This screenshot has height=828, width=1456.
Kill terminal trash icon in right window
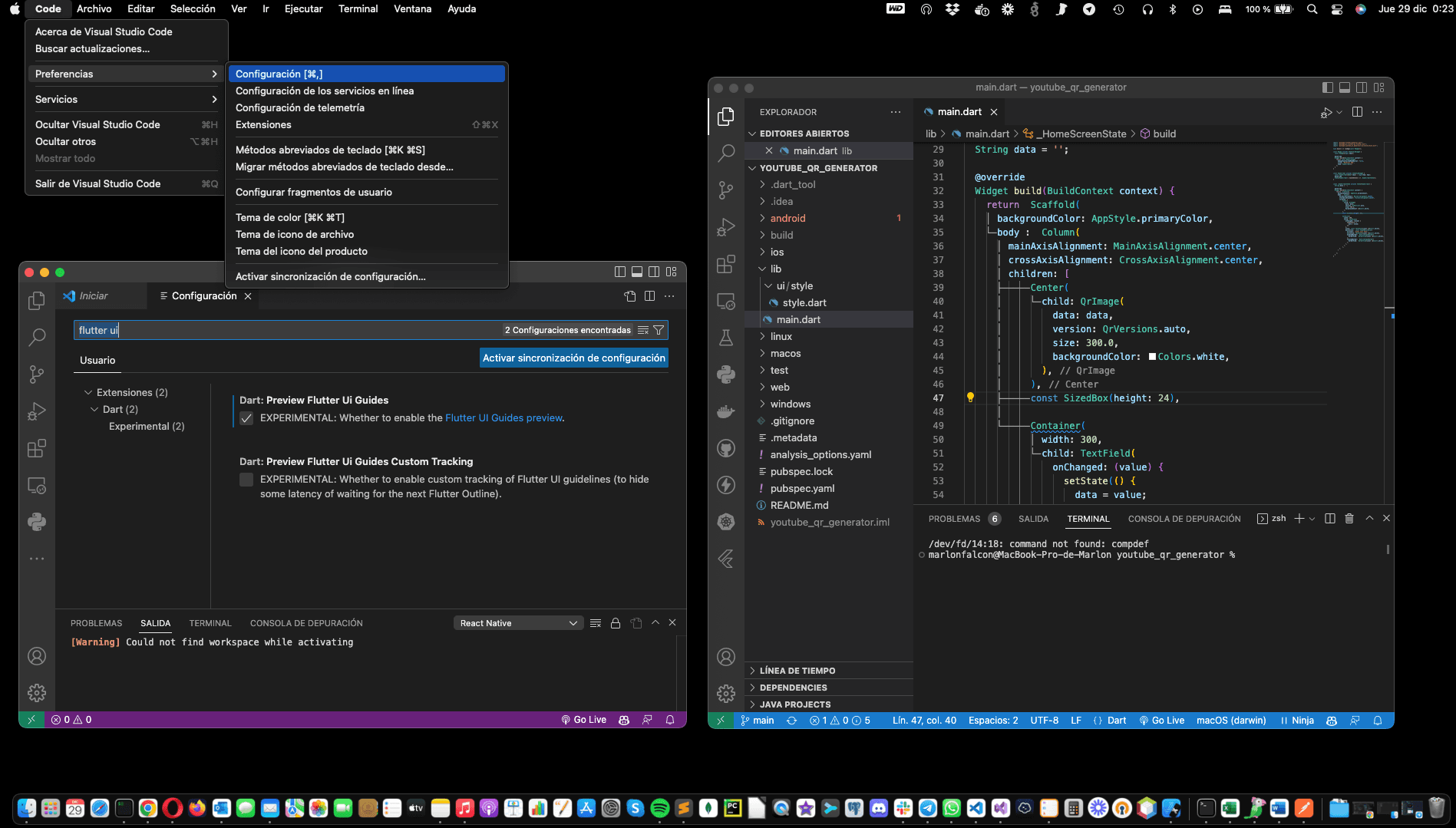[x=1349, y=519]
